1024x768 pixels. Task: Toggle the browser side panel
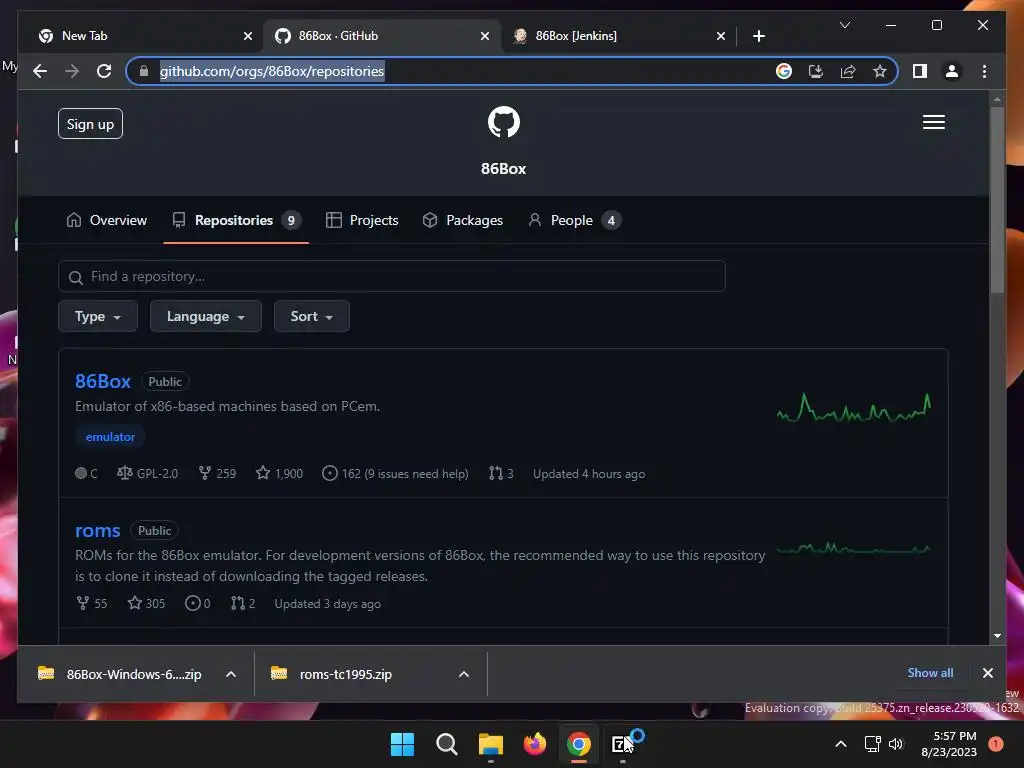920,71
